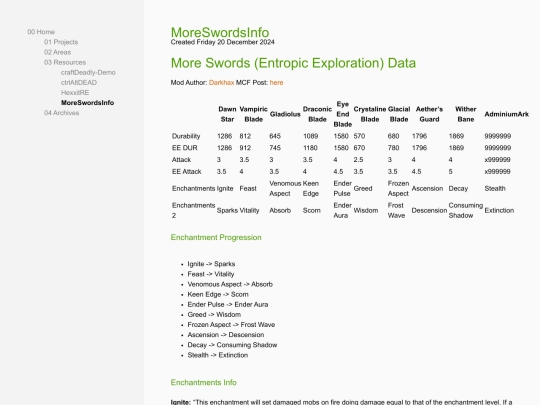
Task: Open the MCF Post 'here' link
Action: tap(276, 83)
